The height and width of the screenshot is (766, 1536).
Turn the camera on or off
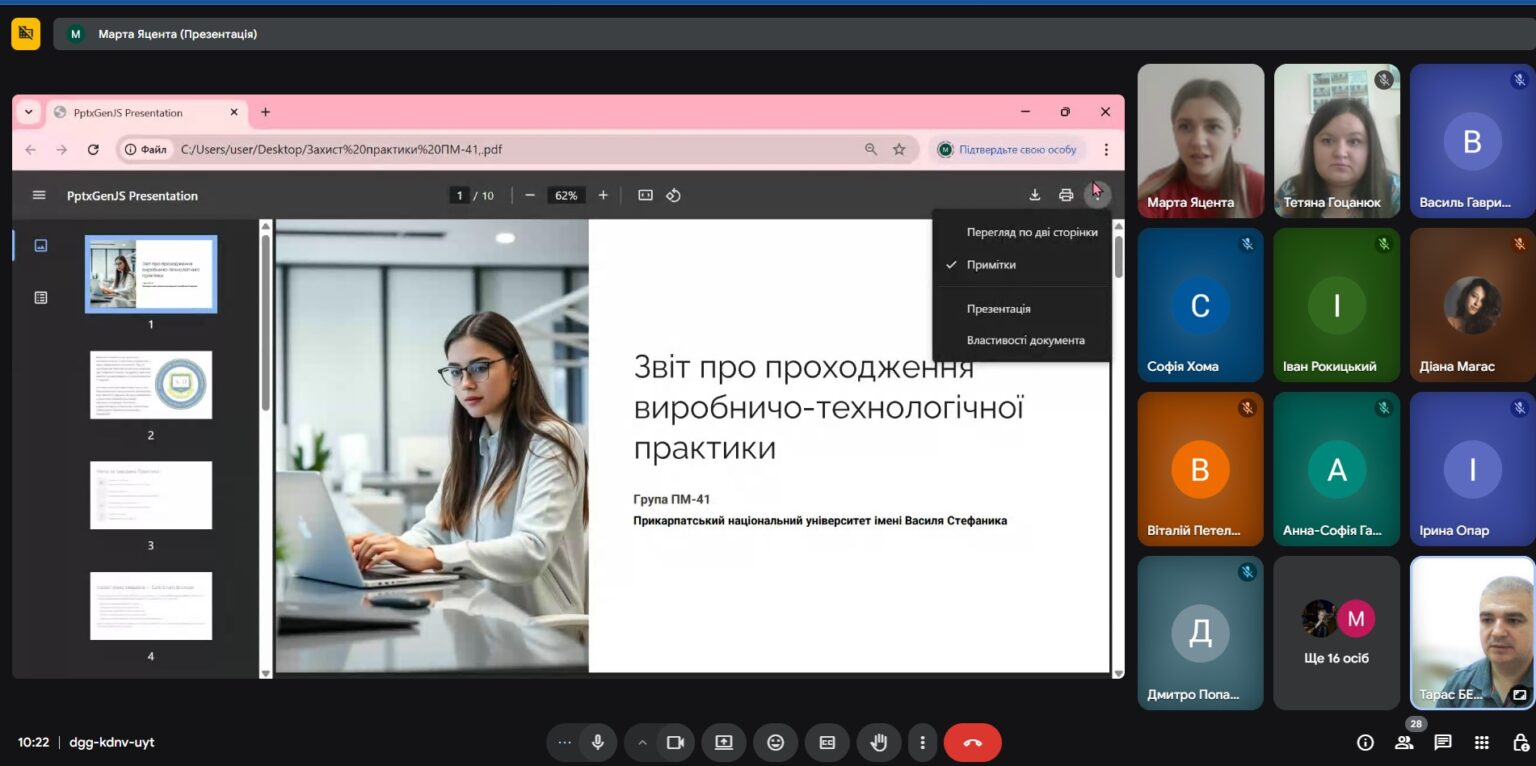tap(675, 742)
